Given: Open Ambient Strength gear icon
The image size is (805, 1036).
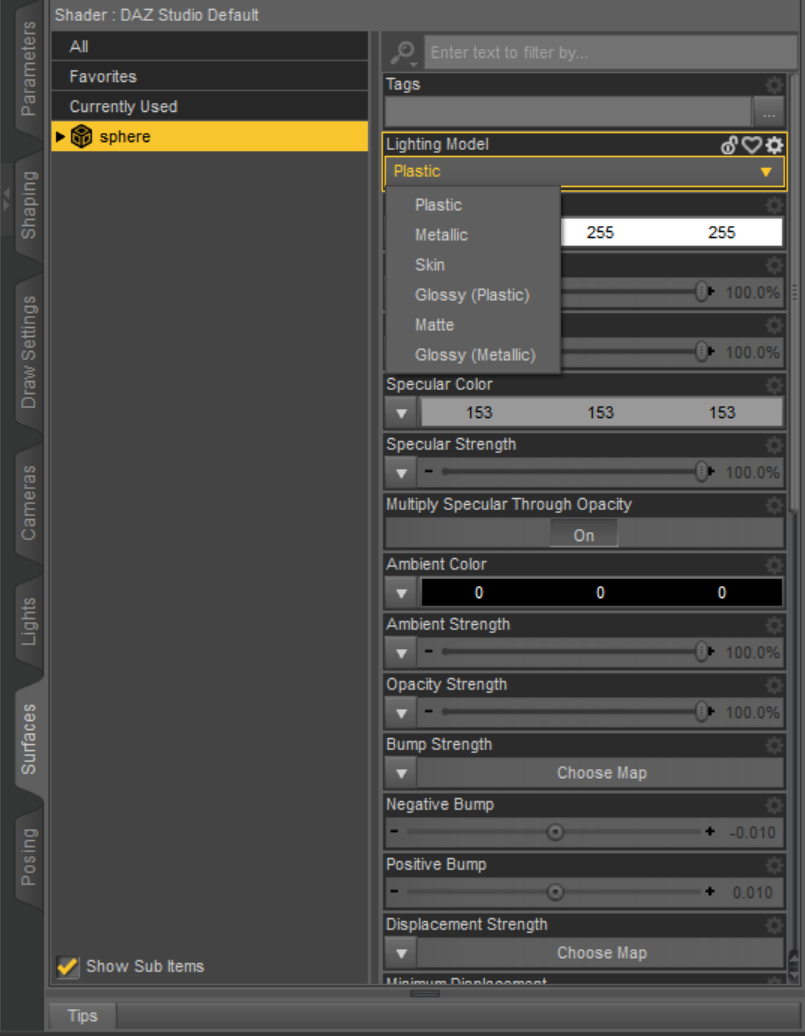Looking at the screenshot, I should point(774,625).
